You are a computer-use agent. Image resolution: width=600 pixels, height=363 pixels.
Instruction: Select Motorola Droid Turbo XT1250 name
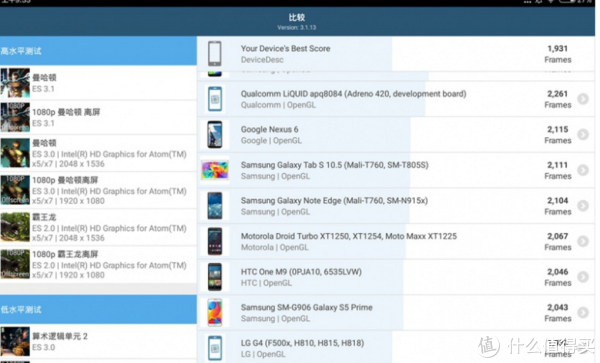pos(349,236)
